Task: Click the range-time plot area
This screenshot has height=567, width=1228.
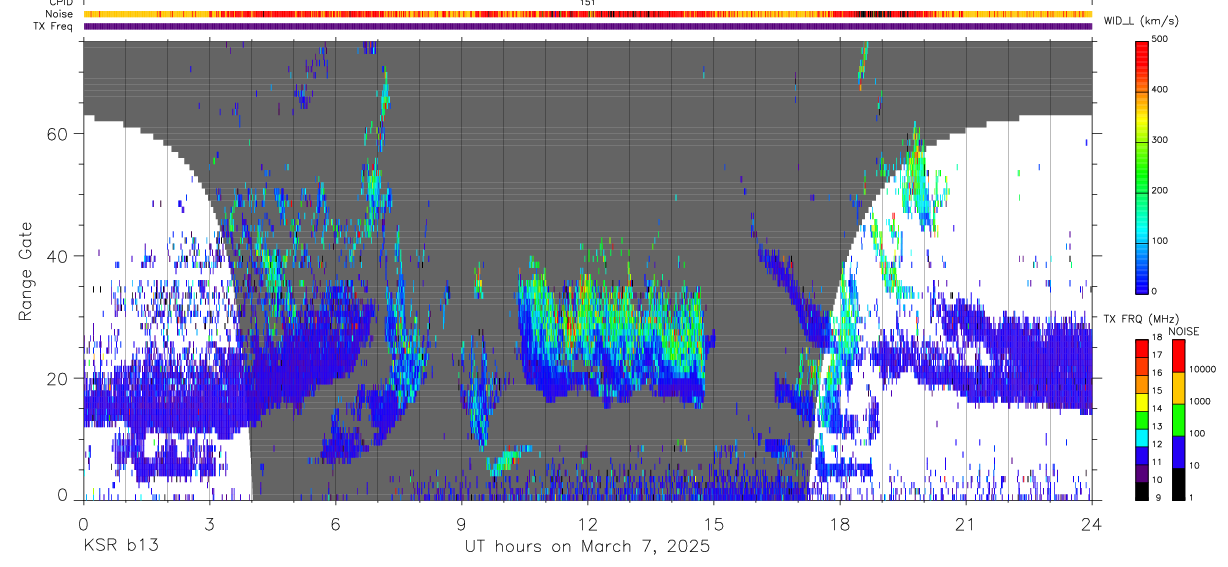Action: [588, 270]
